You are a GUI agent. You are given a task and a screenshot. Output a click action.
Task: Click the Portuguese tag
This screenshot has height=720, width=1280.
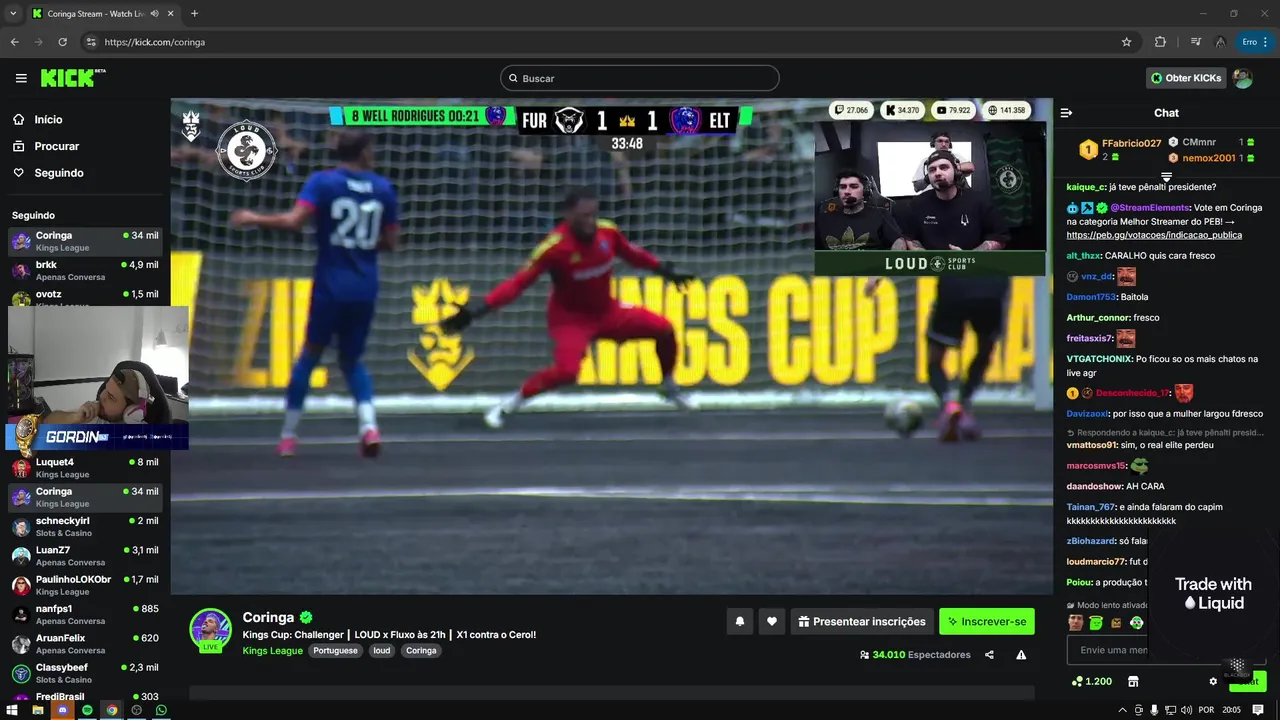click(x=335, y=651)
